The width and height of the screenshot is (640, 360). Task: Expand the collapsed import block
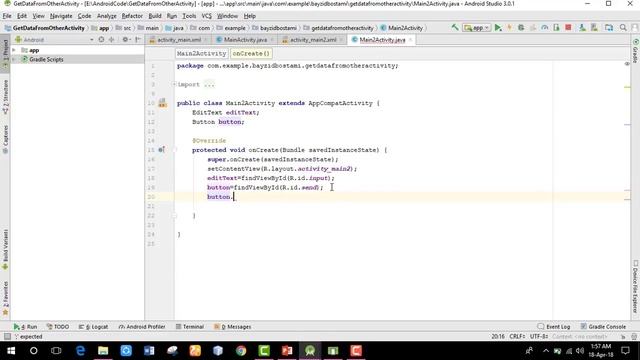pos(174,84)
